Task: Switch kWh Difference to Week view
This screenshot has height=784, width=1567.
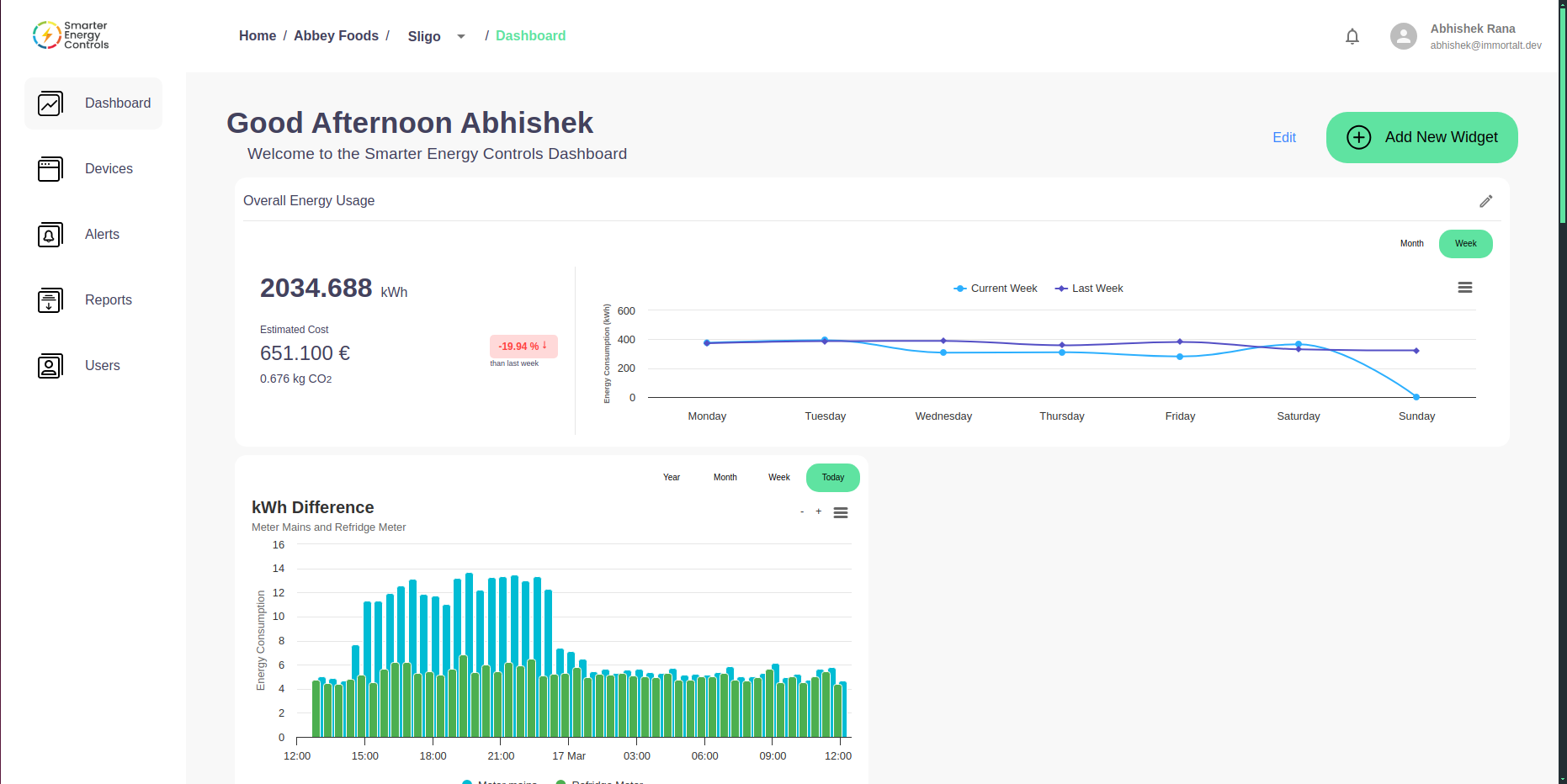Action: click(778, 477)
